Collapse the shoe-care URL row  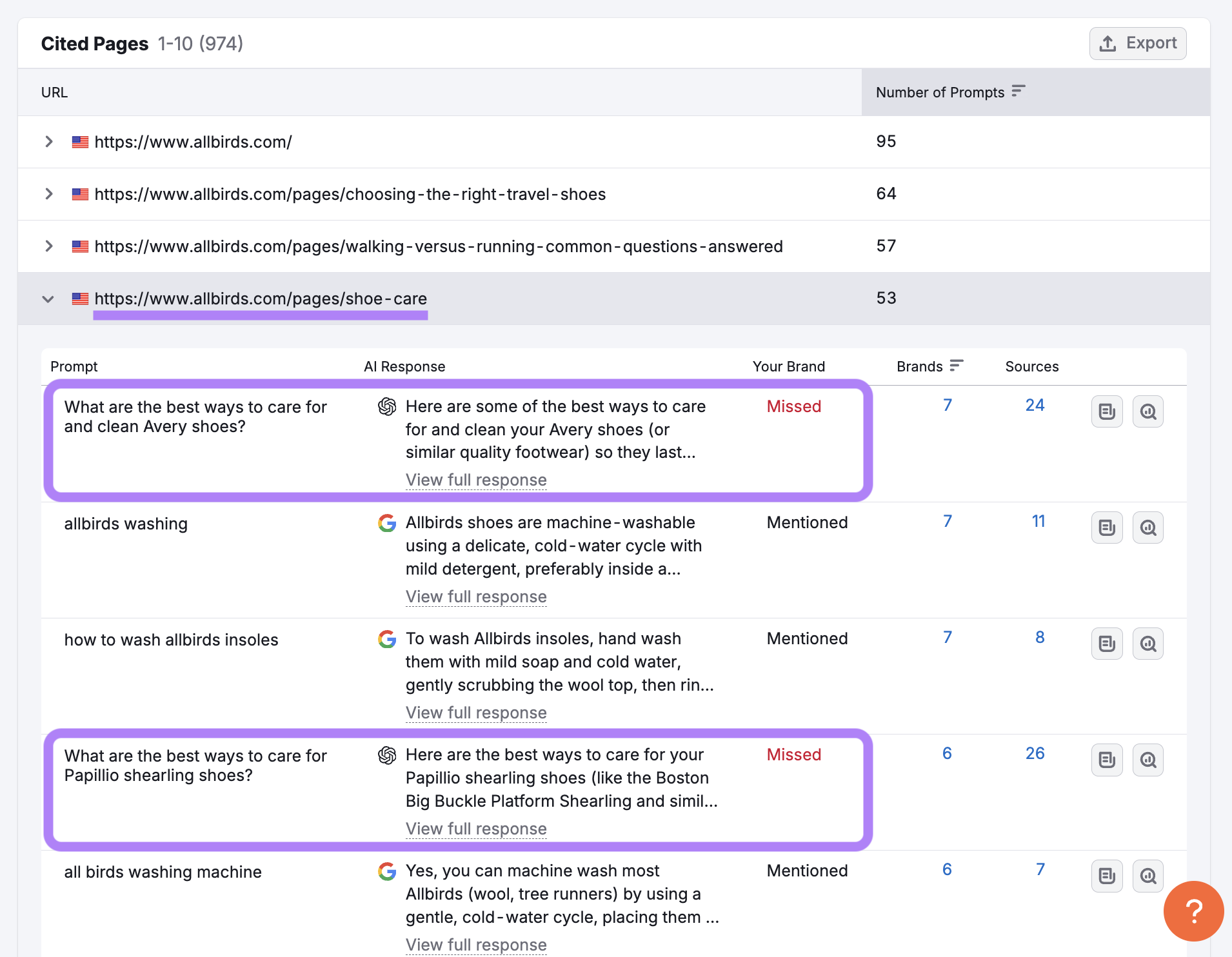[x=48, y=299]
